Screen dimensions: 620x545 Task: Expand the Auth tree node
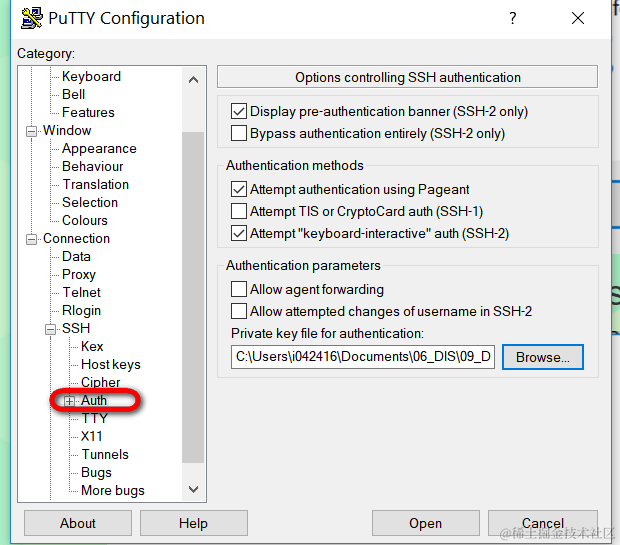pyautogui.click(x=69, y=401)
